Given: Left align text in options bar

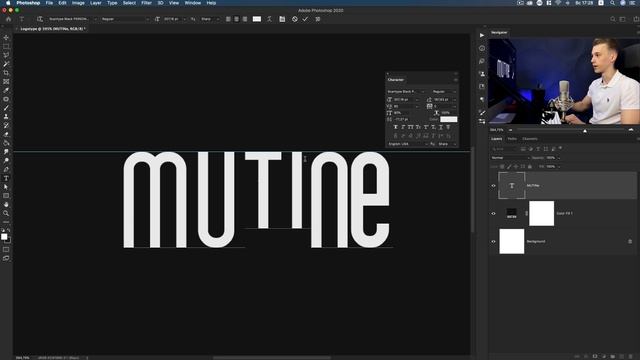Looking at the screenshot, I should click(228, 19).
